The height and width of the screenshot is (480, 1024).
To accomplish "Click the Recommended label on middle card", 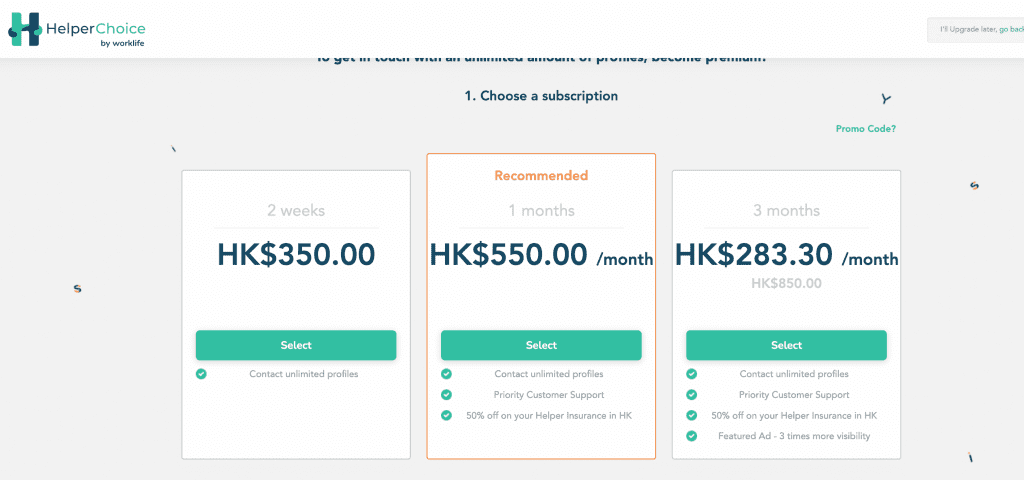I will pos(541,176).
